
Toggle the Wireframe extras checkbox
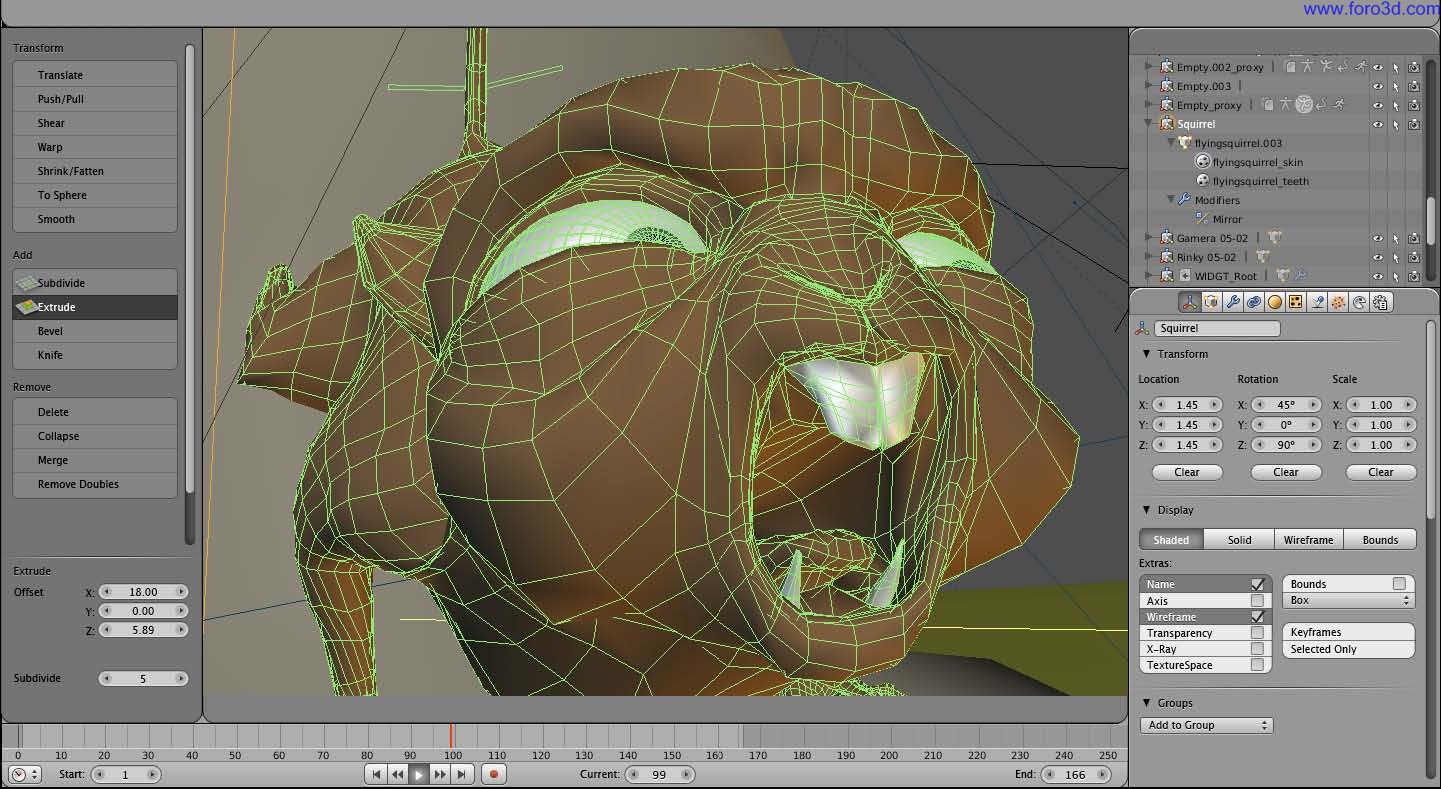pos(1257,617)
